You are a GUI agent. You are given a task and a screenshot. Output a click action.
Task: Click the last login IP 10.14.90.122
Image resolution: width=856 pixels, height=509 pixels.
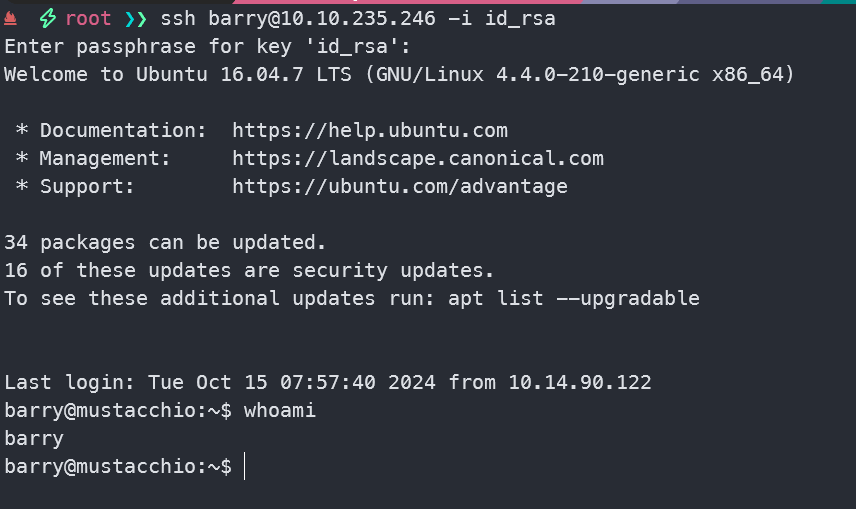pyautogui.click(x=580, y=382)
